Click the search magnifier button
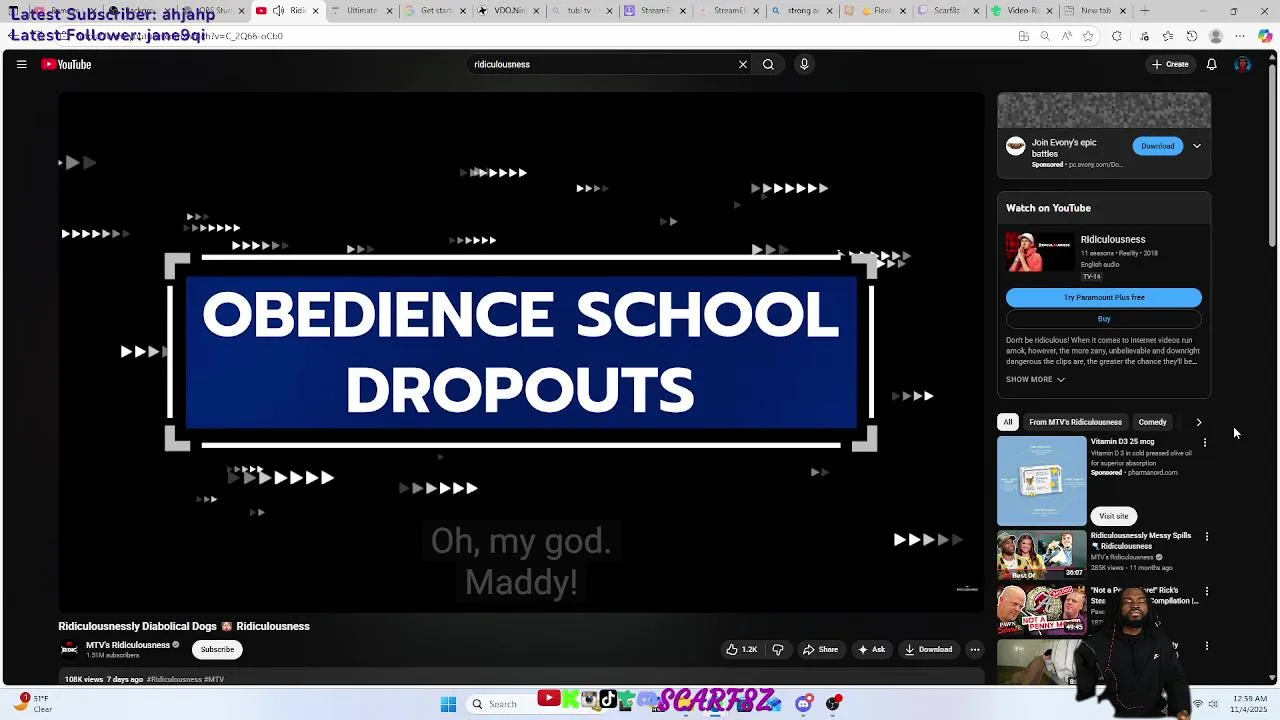 tap(768, 64)
